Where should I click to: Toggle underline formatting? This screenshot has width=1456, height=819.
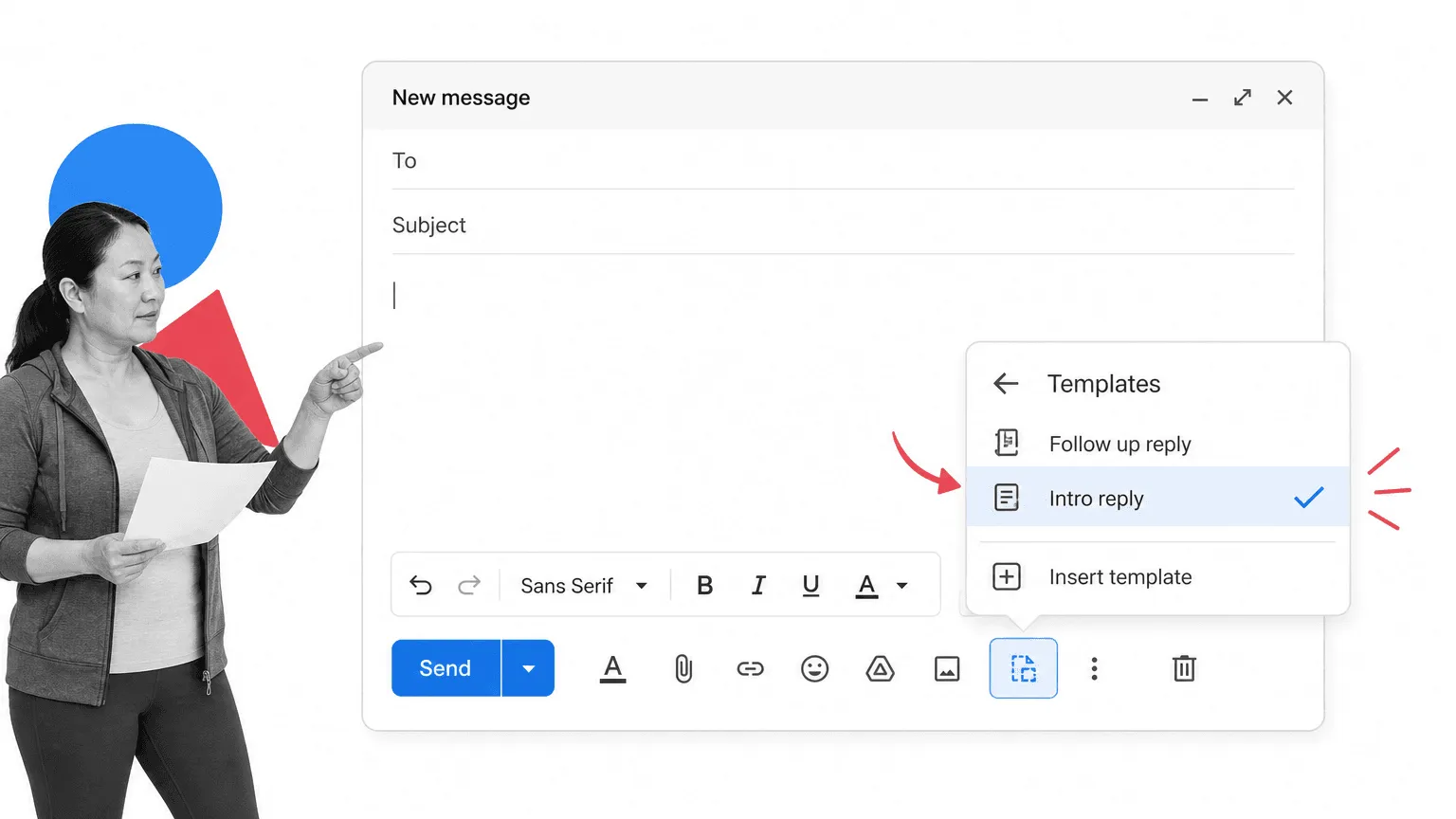(810, 586)
